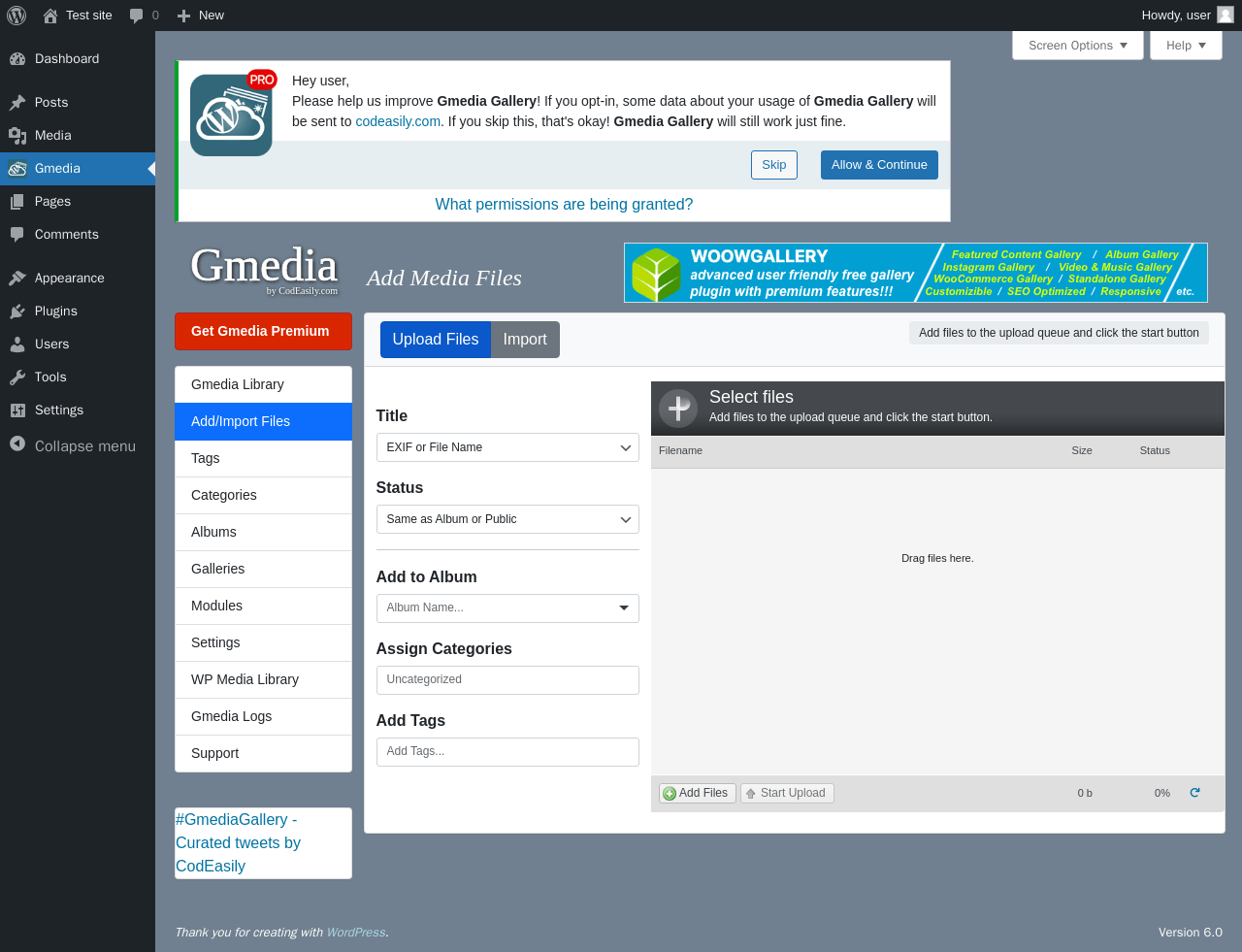
Task: Click the Comments sidebar icon
Action: coord(17,234)
